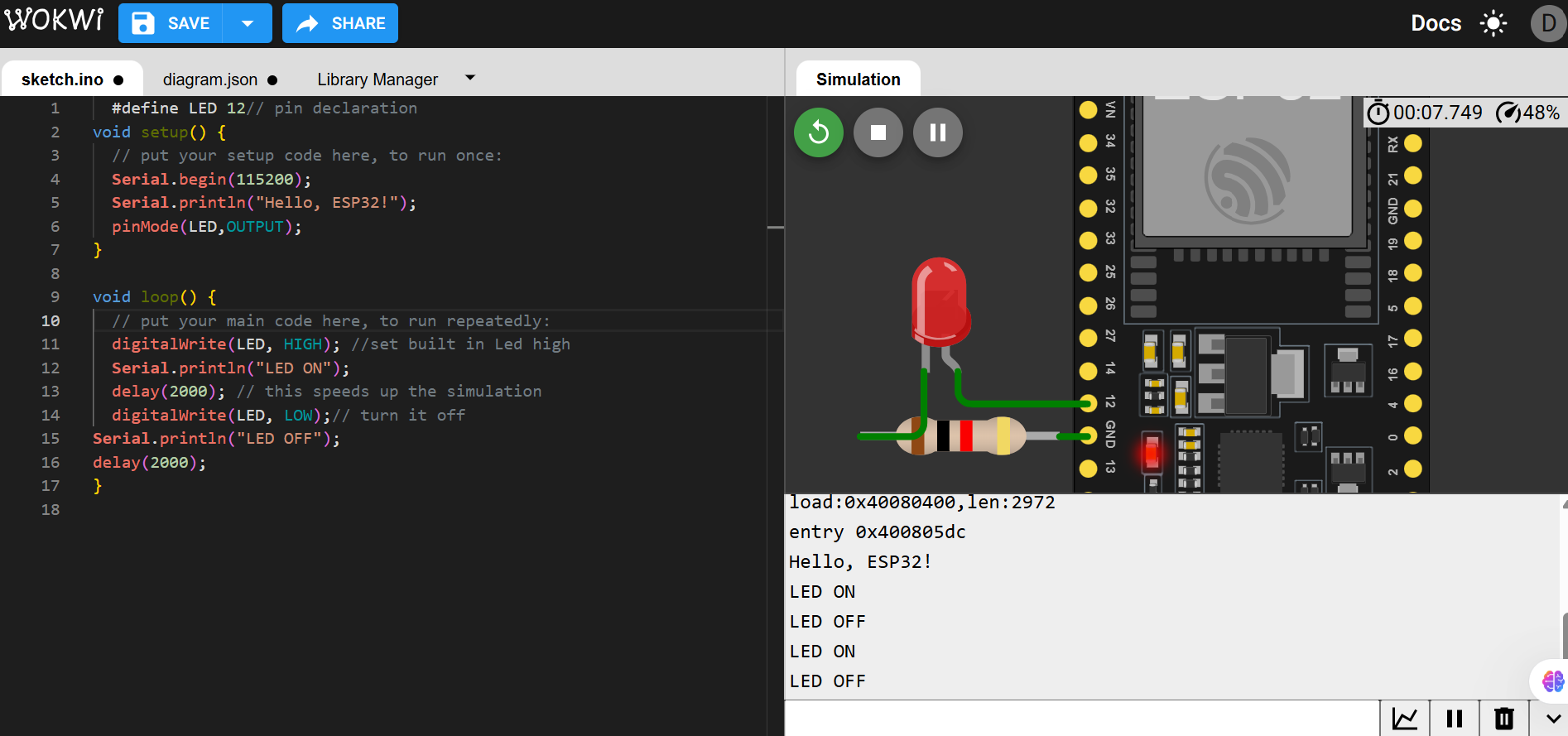Open the AI assistant brain icon
This screenshot has width=1568, height=736.
click(1553, 681)
